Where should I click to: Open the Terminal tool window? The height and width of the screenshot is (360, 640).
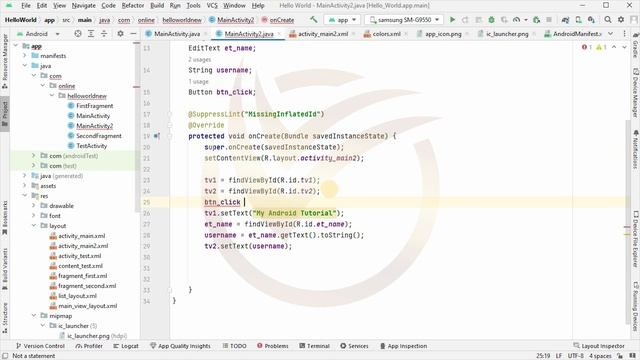pyautogui.click(x=314, y=346)
